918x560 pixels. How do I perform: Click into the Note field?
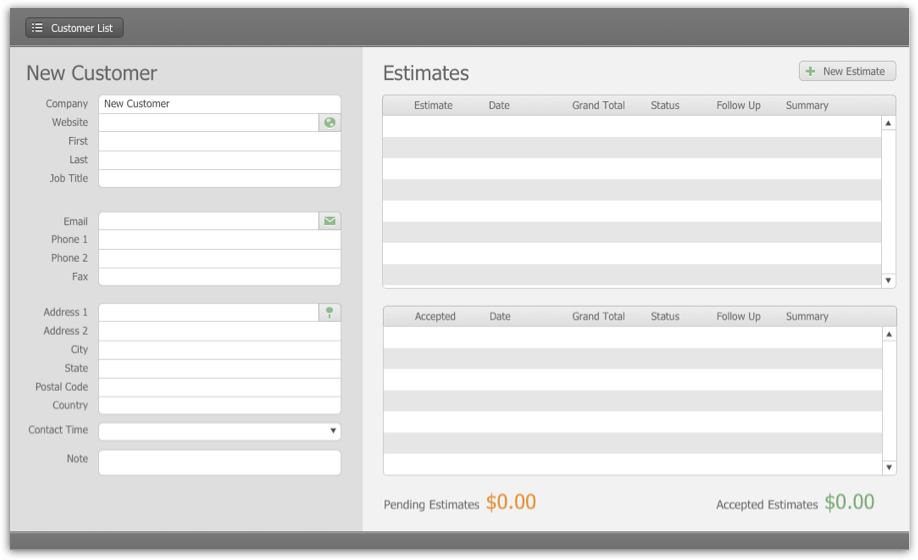(220, 462)
